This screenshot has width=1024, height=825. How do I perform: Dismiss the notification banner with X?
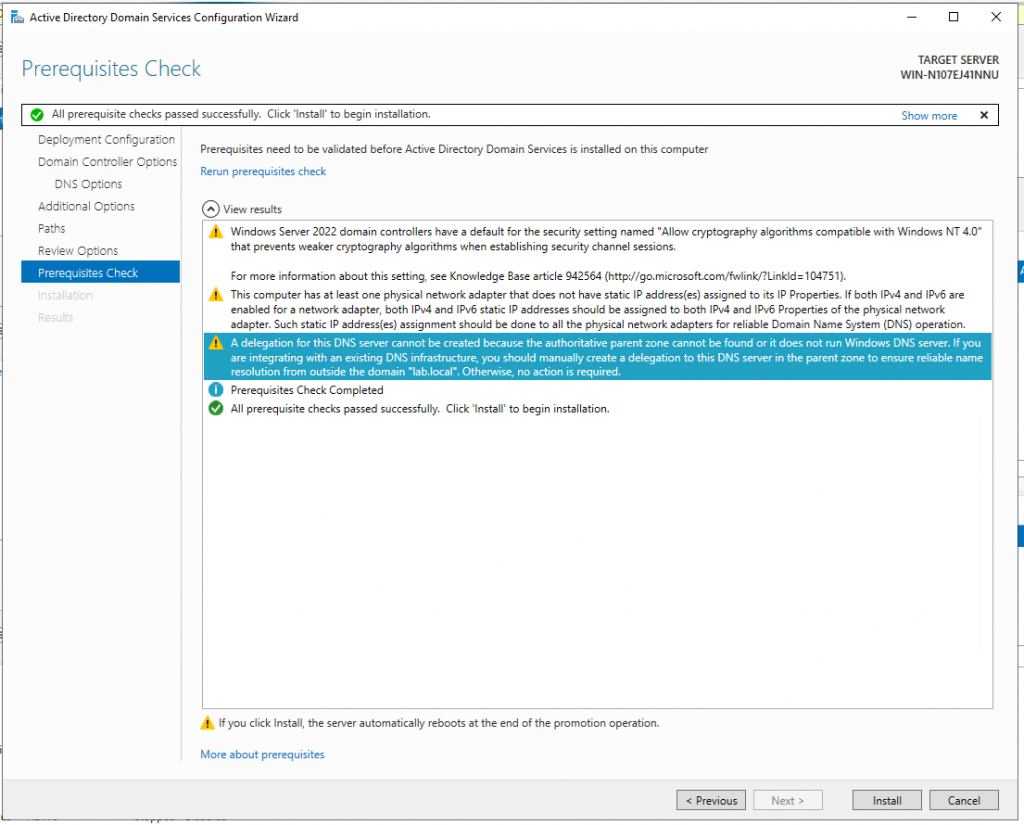click(x=984, y=115)
